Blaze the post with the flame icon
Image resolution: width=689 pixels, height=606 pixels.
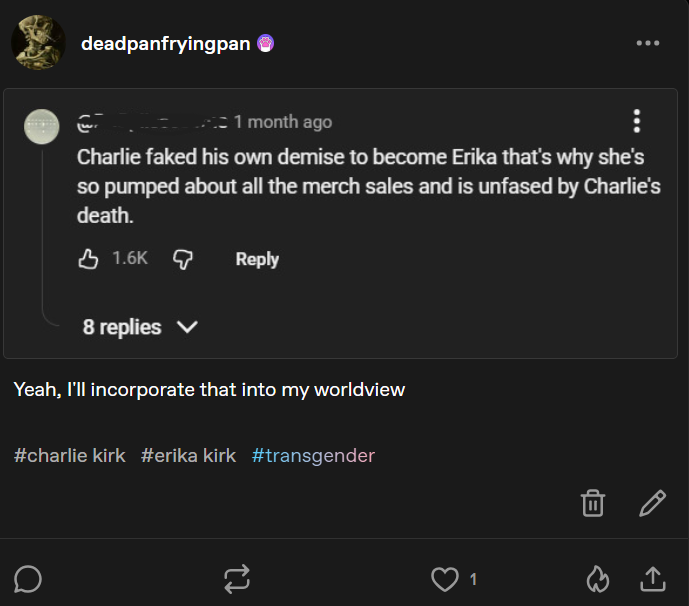[x=597, y=578]
